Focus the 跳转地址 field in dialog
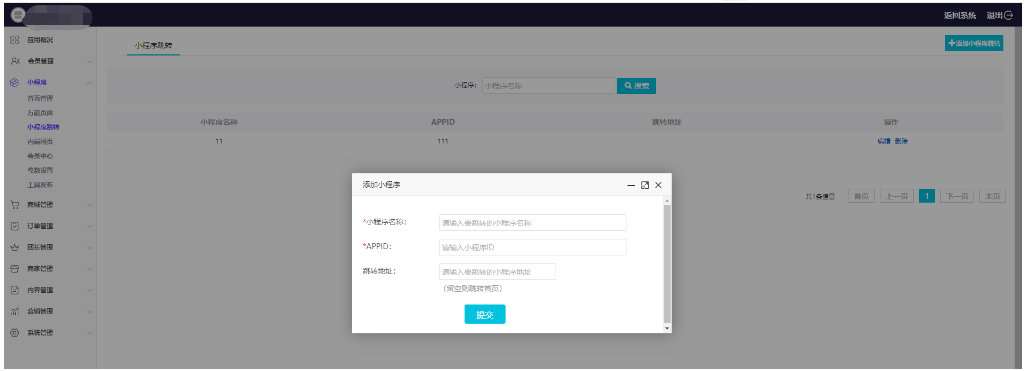This screenshot has height=371, width=1030. coord(497,272)
